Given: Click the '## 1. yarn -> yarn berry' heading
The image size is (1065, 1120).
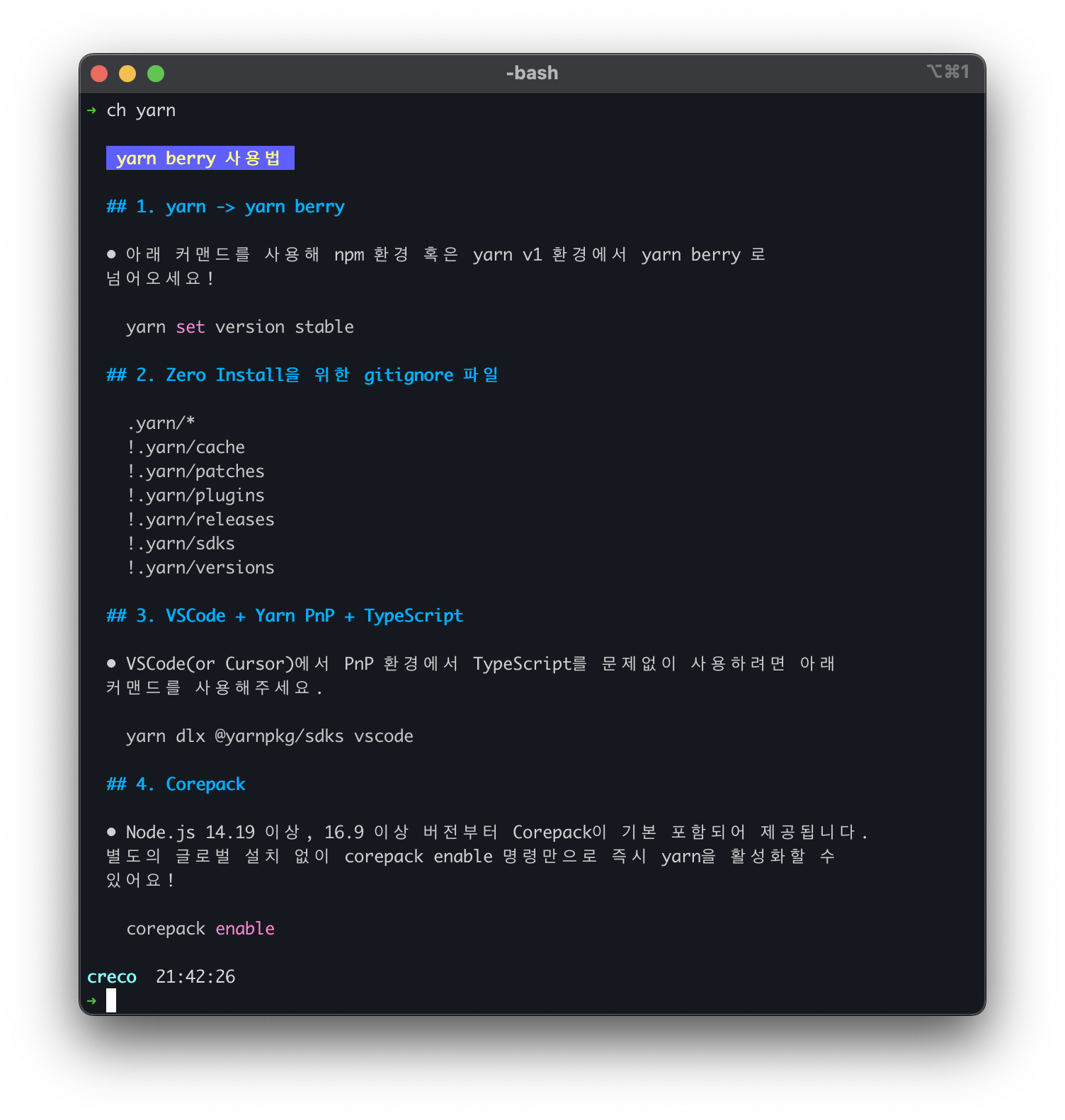Looking at the screenshot, I should coord(225,207).
